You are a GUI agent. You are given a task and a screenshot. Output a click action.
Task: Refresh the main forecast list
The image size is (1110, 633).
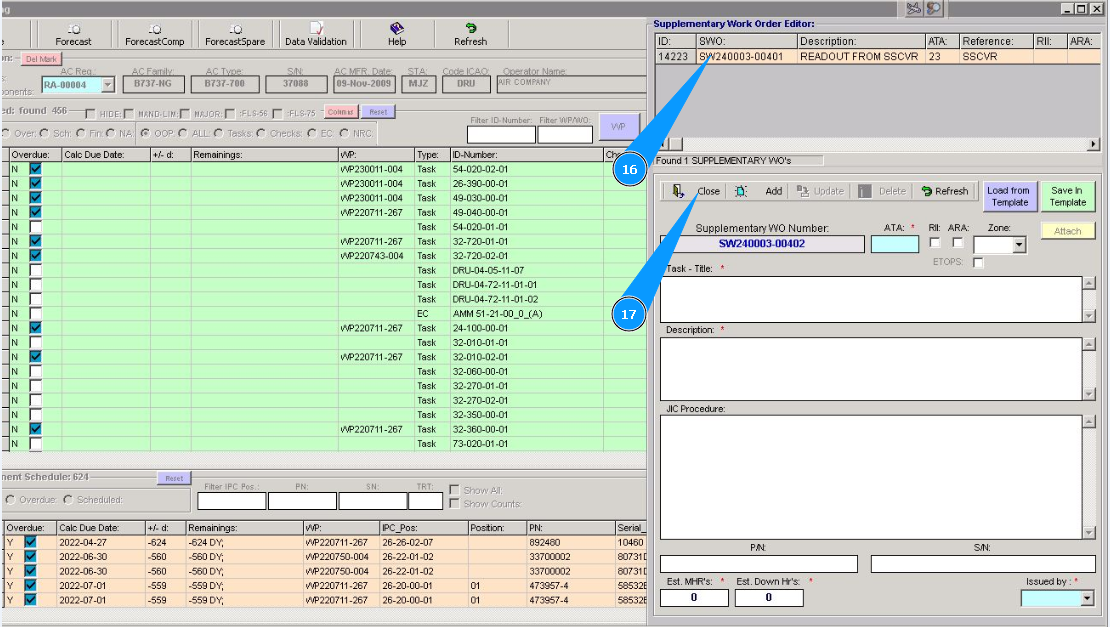coord(470,35)
